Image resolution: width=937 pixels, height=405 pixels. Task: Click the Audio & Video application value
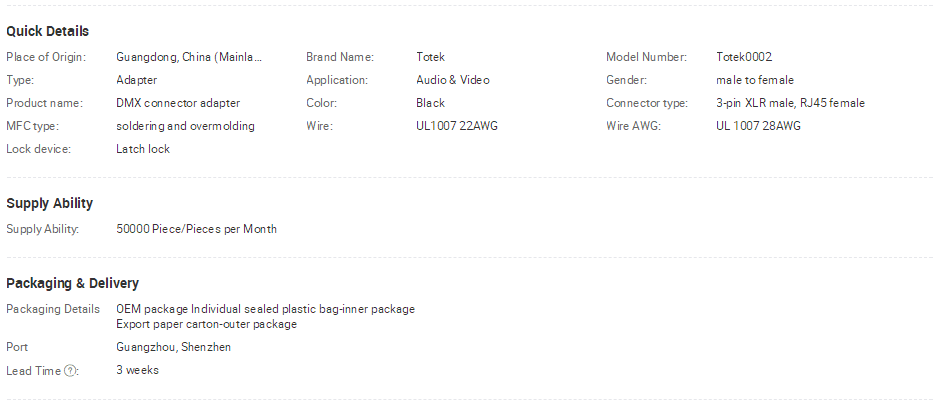click(452, 80)
